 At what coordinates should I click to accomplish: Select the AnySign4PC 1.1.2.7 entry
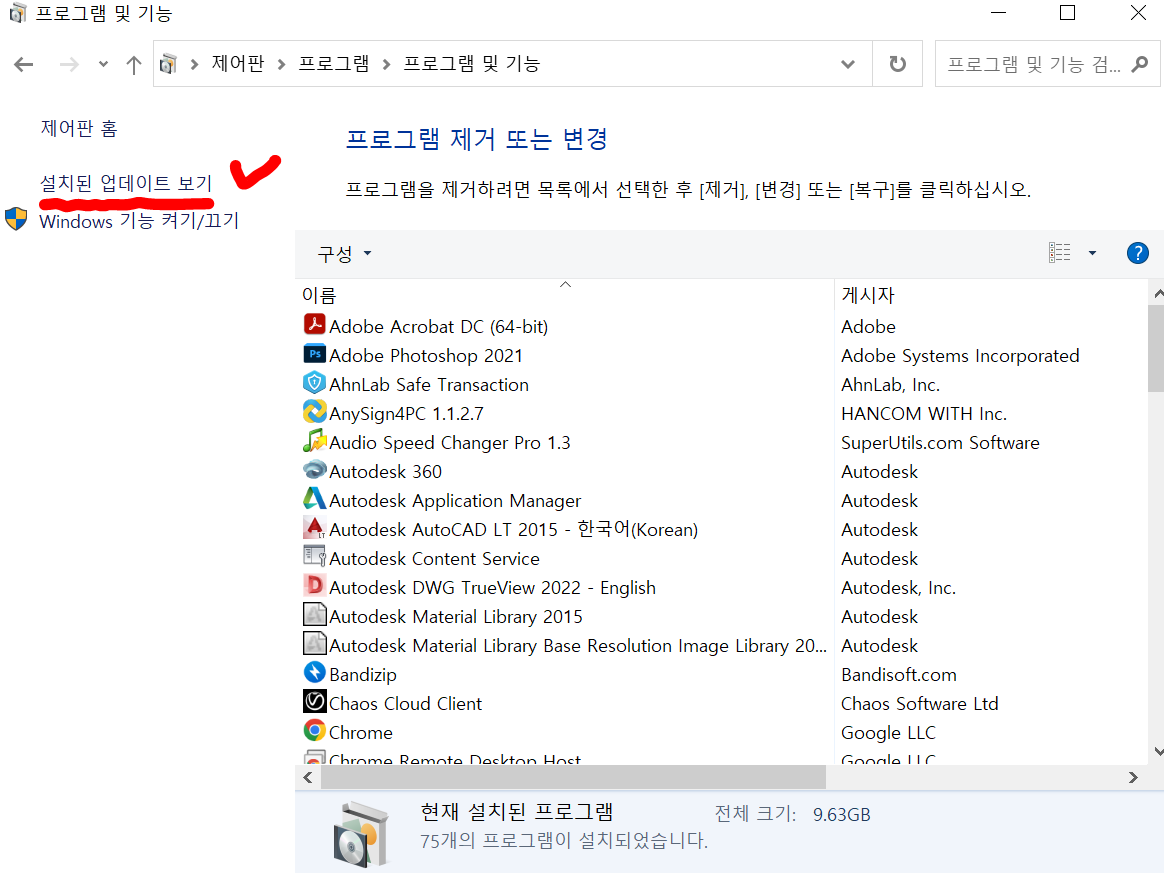click(x=406, y=413)
